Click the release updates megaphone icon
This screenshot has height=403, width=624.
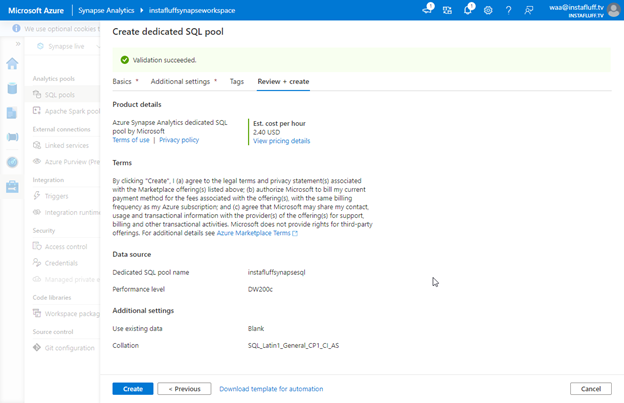coord(428,10)
